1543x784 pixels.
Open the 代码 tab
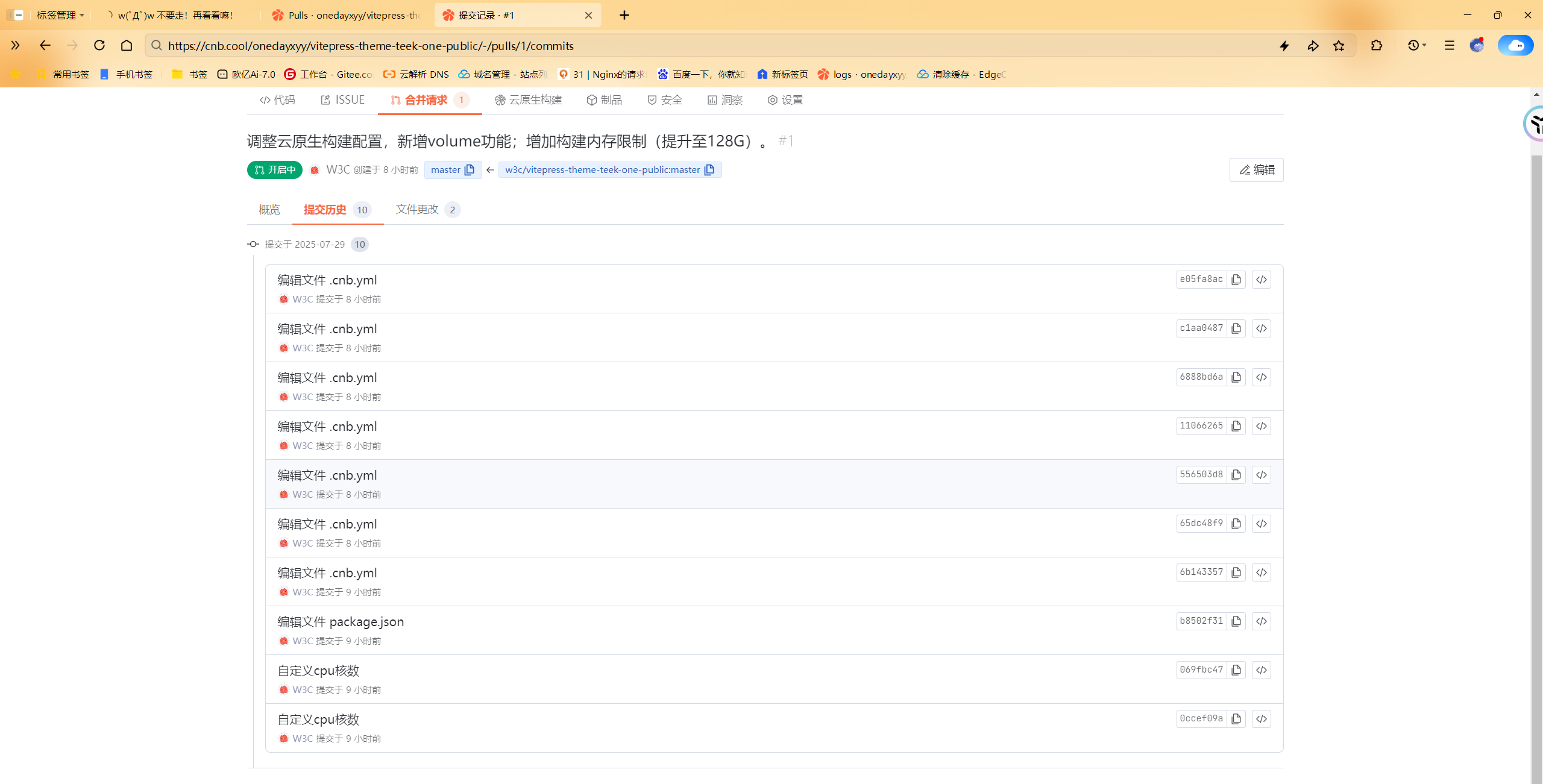coord(277,100)
